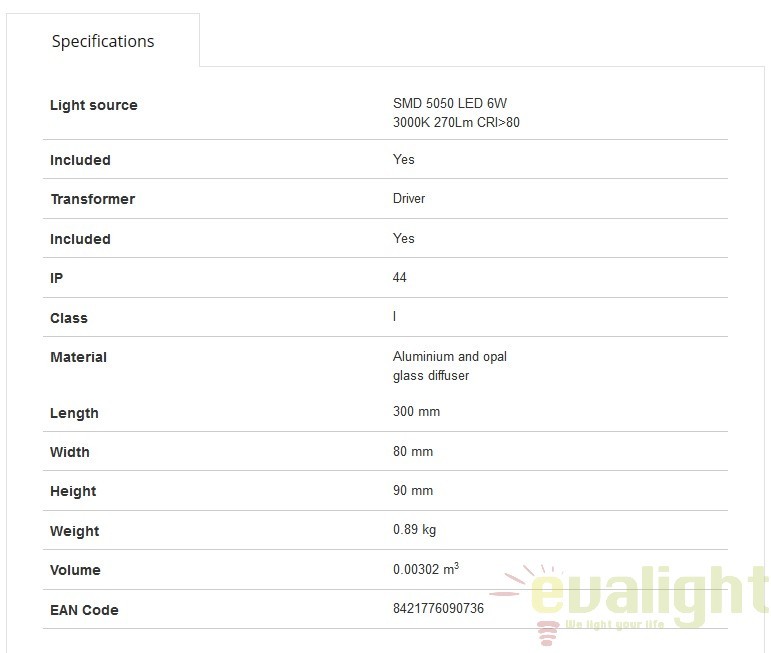Click Aluminium and opal glass diffuser text
Viewport: 771px width, 653px height.
(449, 366)
